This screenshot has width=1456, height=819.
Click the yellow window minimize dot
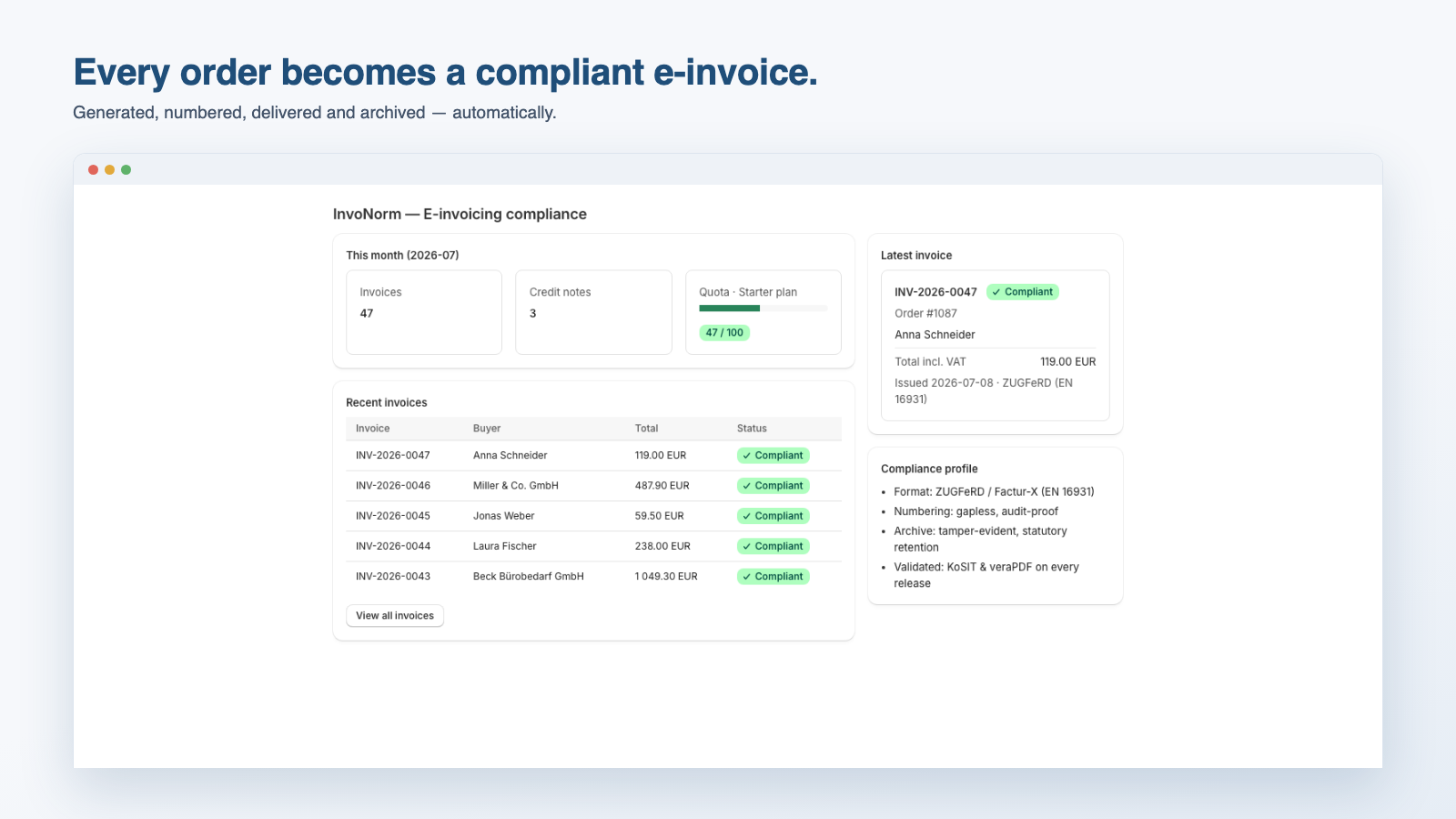tap(109, 170)
